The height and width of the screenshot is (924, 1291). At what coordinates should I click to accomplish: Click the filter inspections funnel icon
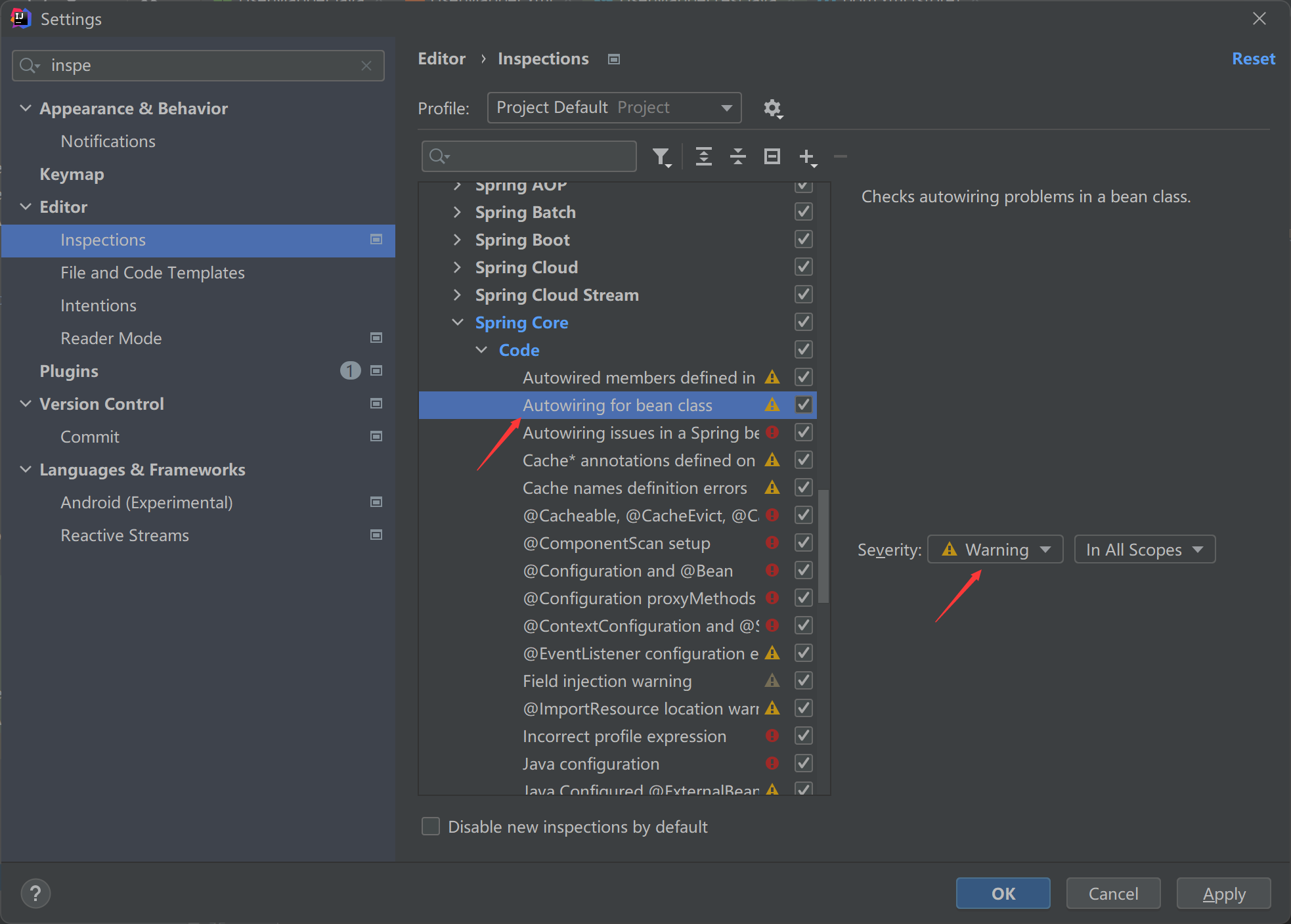pyautogui.click(x=661, y=156)
